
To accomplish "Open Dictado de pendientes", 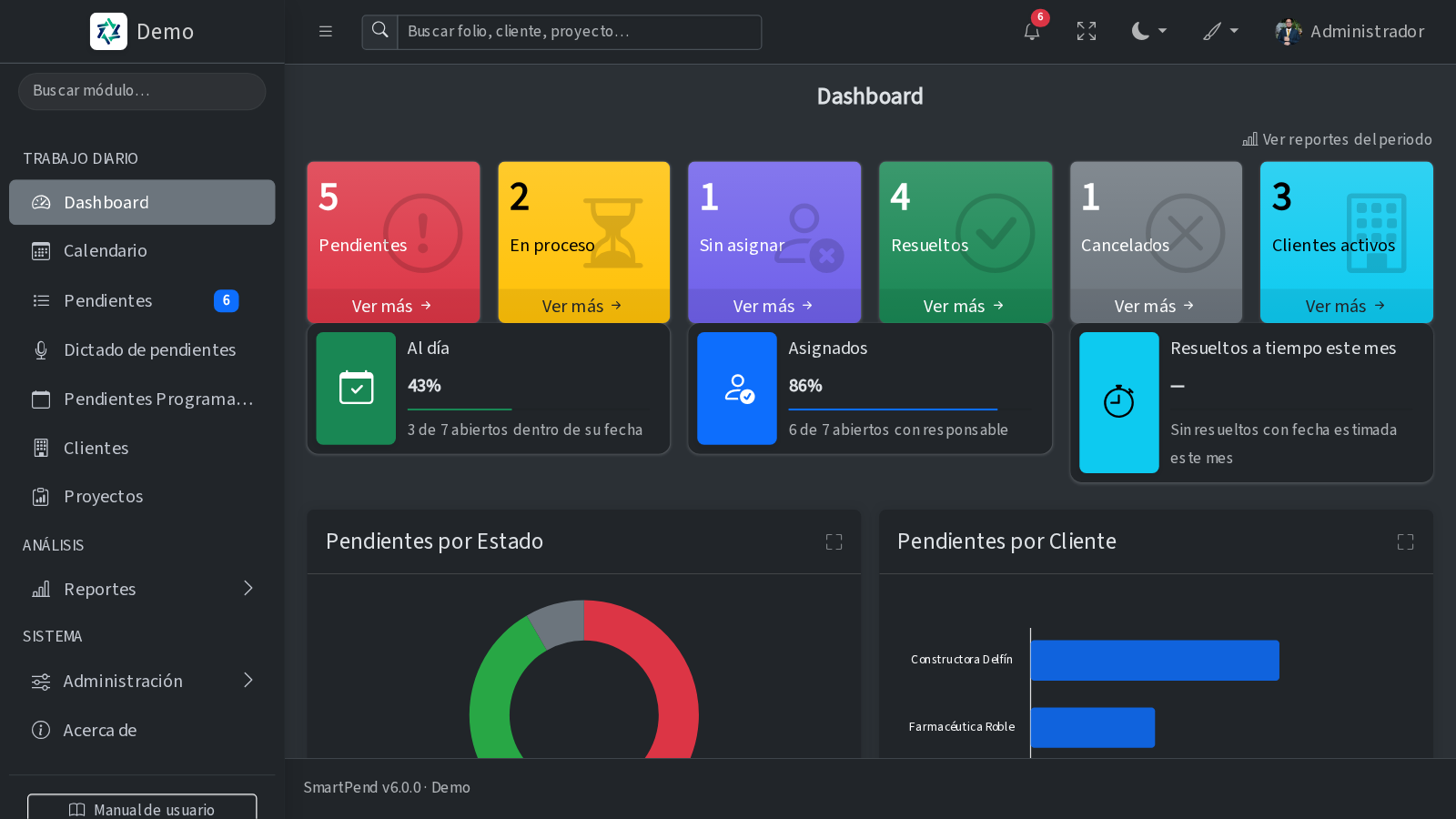I will pyautogui.click(x=142, y=349).
